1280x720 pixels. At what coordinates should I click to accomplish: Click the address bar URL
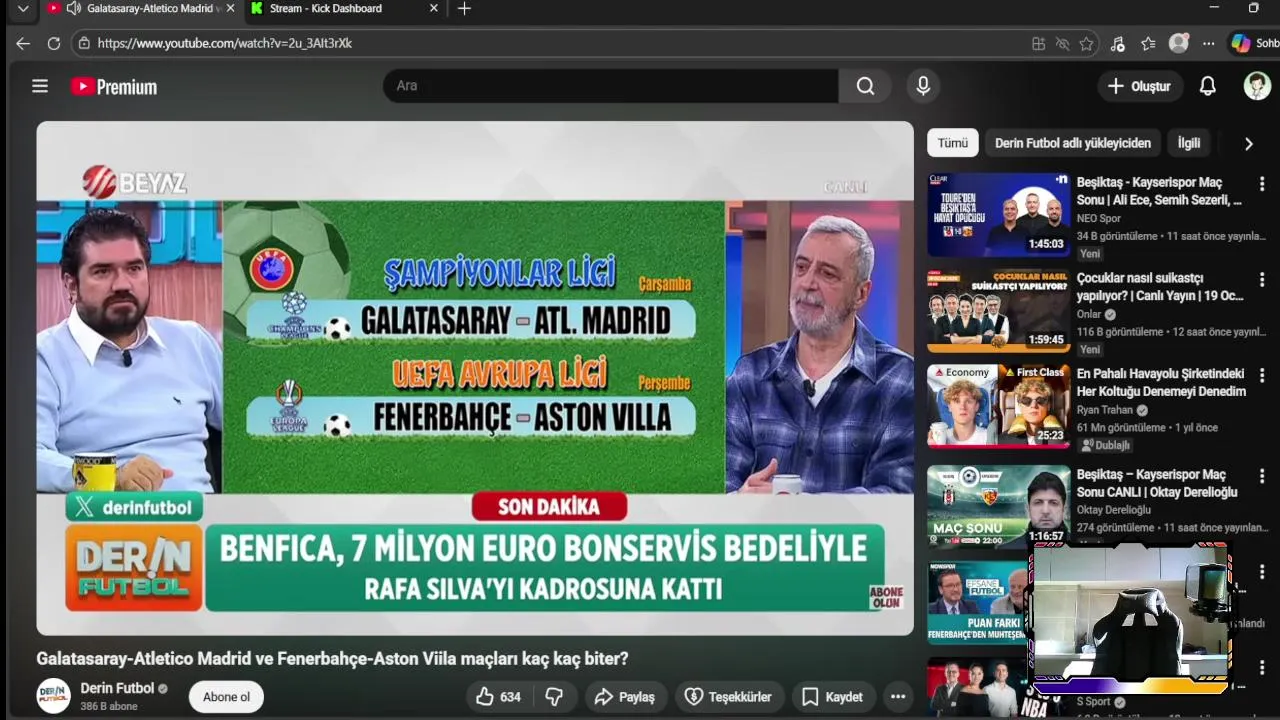tap(225, 43)
